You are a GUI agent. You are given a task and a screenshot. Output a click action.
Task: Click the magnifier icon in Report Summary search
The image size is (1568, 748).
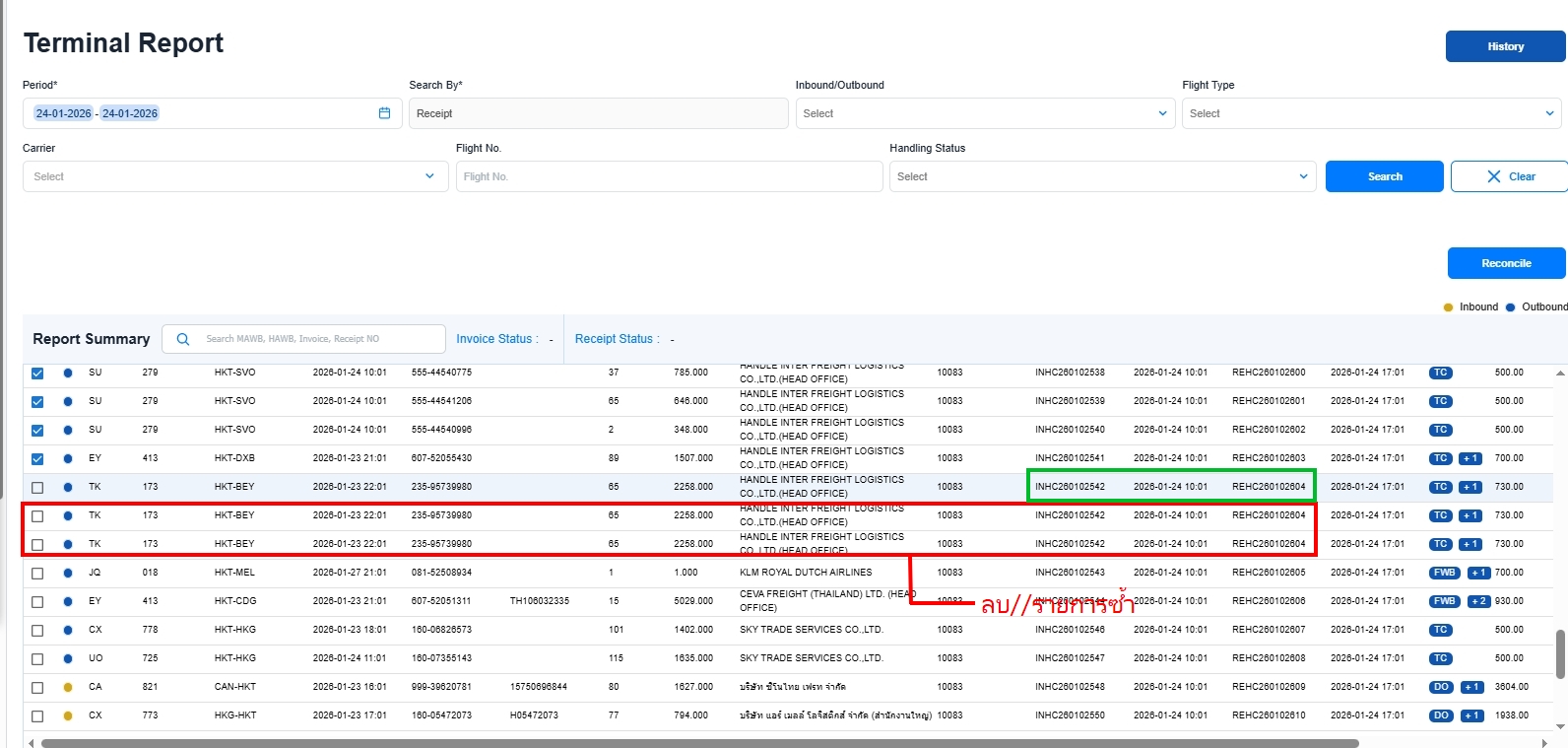pos(183,339)
